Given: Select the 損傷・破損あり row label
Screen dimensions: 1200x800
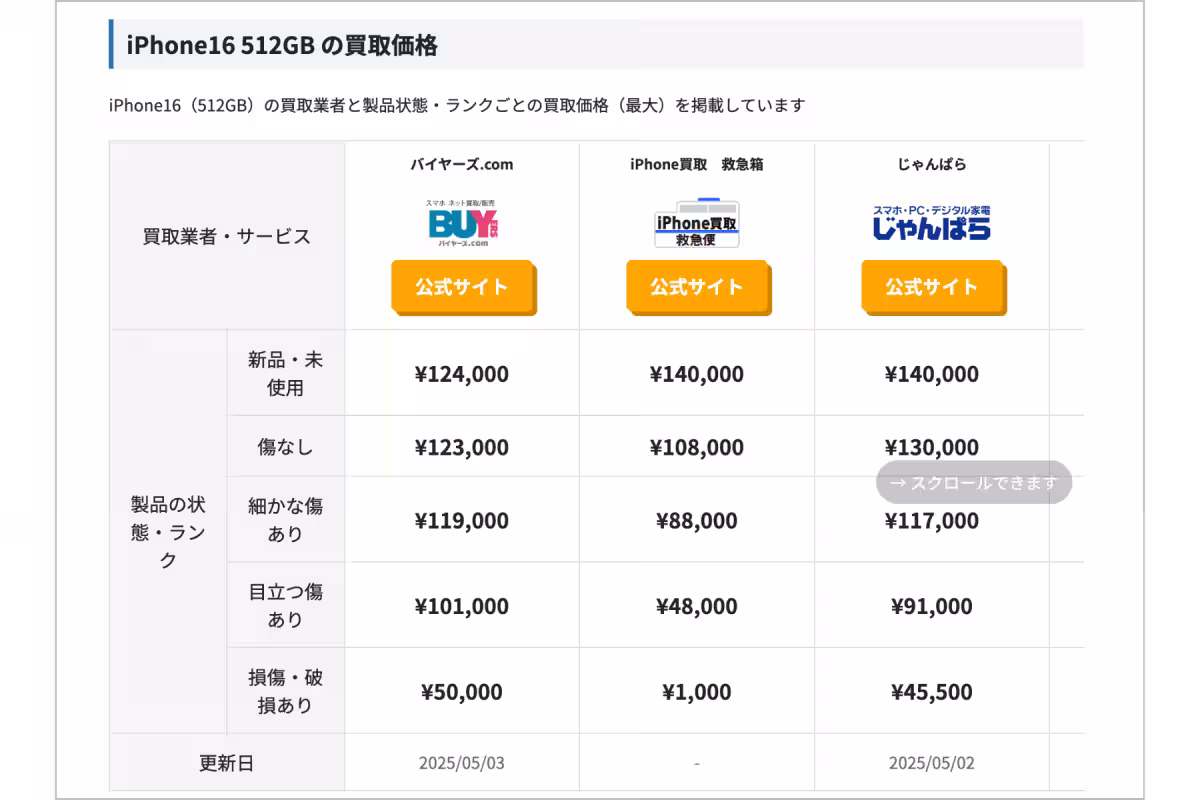Looking at the screenshot, I should click(285, 691).
